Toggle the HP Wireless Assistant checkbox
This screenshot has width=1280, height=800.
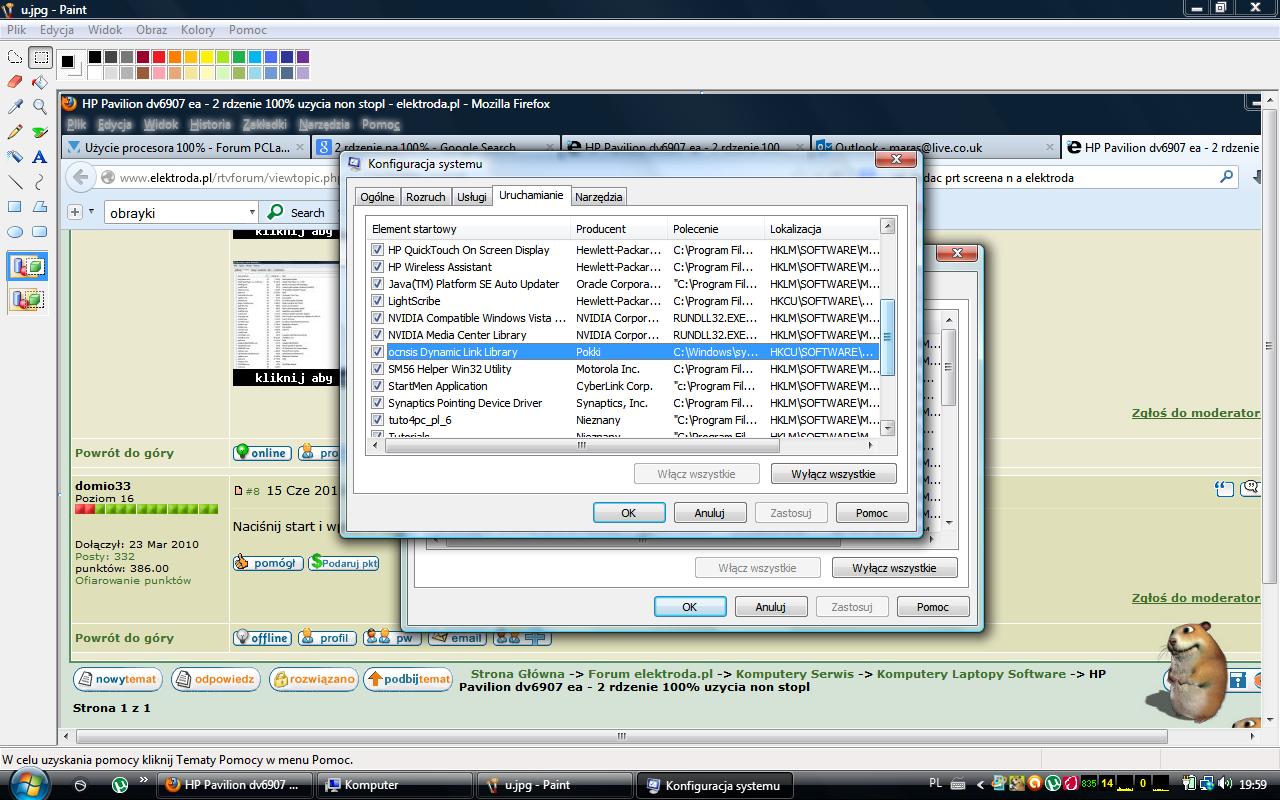pos(377,267)
